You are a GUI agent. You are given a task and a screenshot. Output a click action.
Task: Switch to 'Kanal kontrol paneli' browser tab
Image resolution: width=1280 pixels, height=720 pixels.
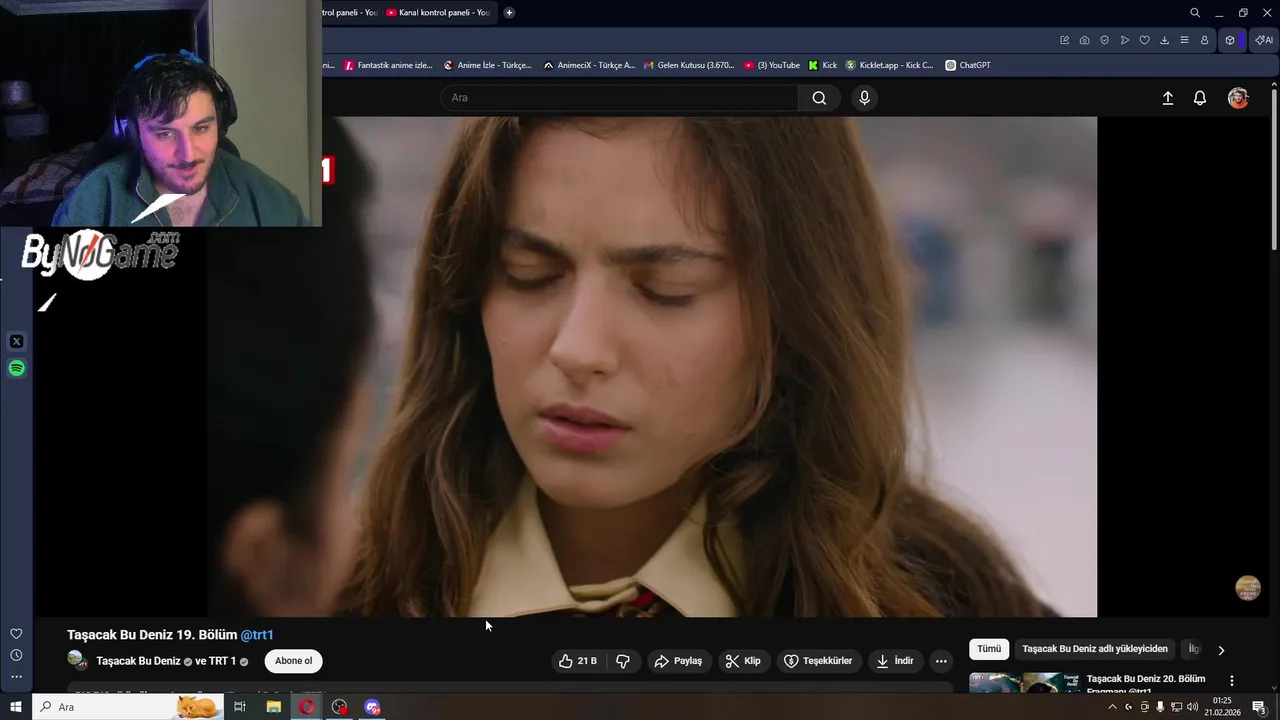click(438, 13)
